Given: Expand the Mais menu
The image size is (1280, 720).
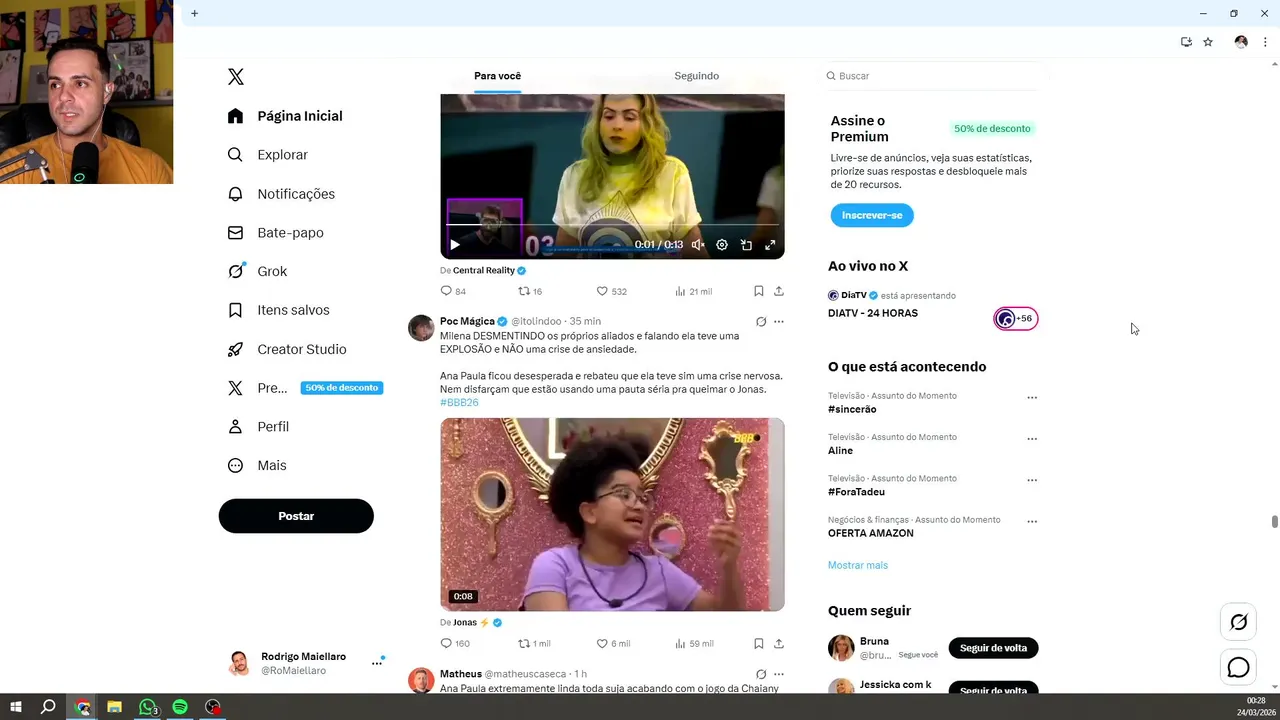Looking at the screenshot, I should pos(256,466).
